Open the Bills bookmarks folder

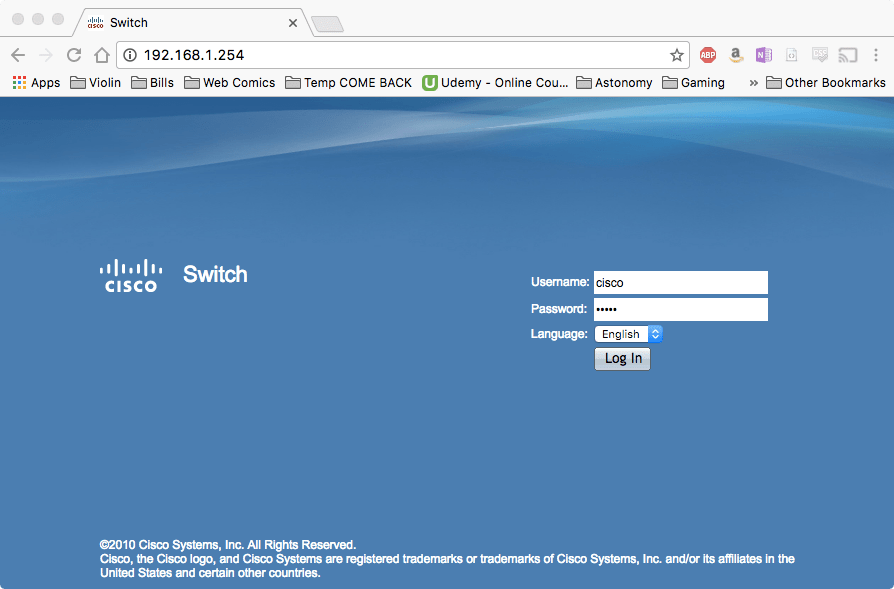152,83
